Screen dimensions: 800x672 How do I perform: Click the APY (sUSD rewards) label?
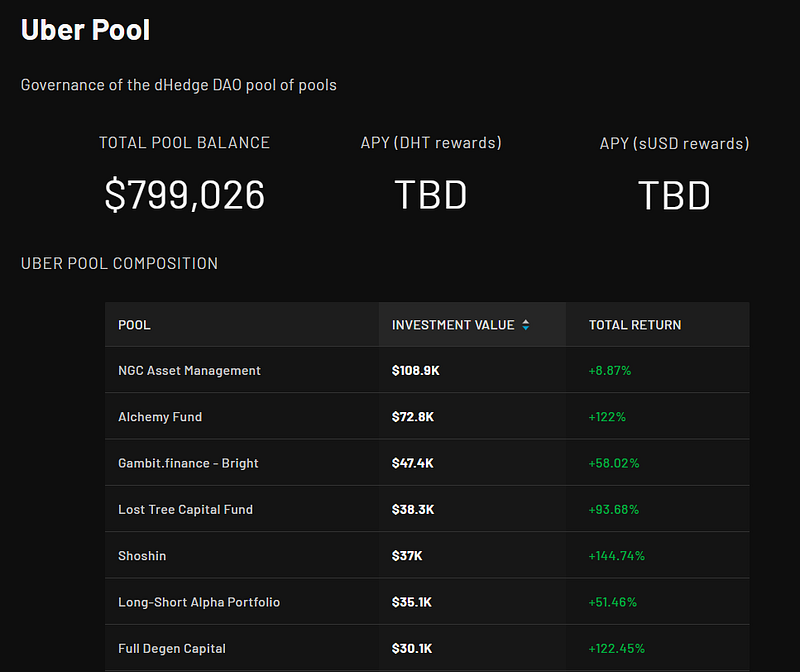click(x=674, y=144)
